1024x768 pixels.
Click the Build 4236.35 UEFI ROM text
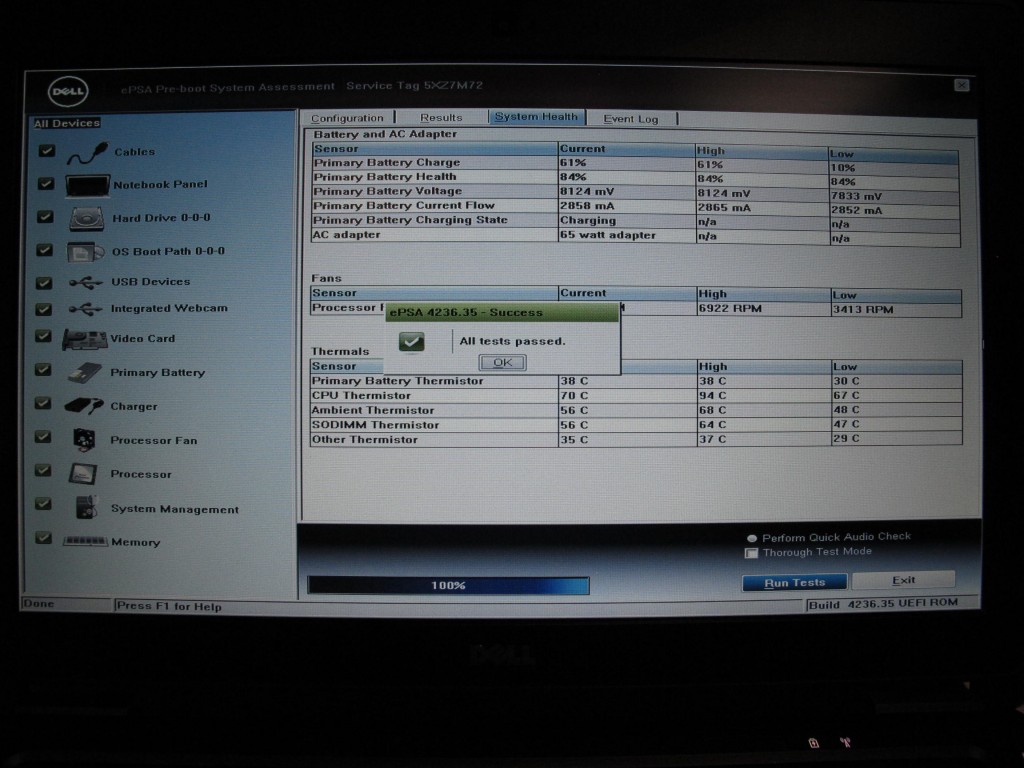[883, 604]
